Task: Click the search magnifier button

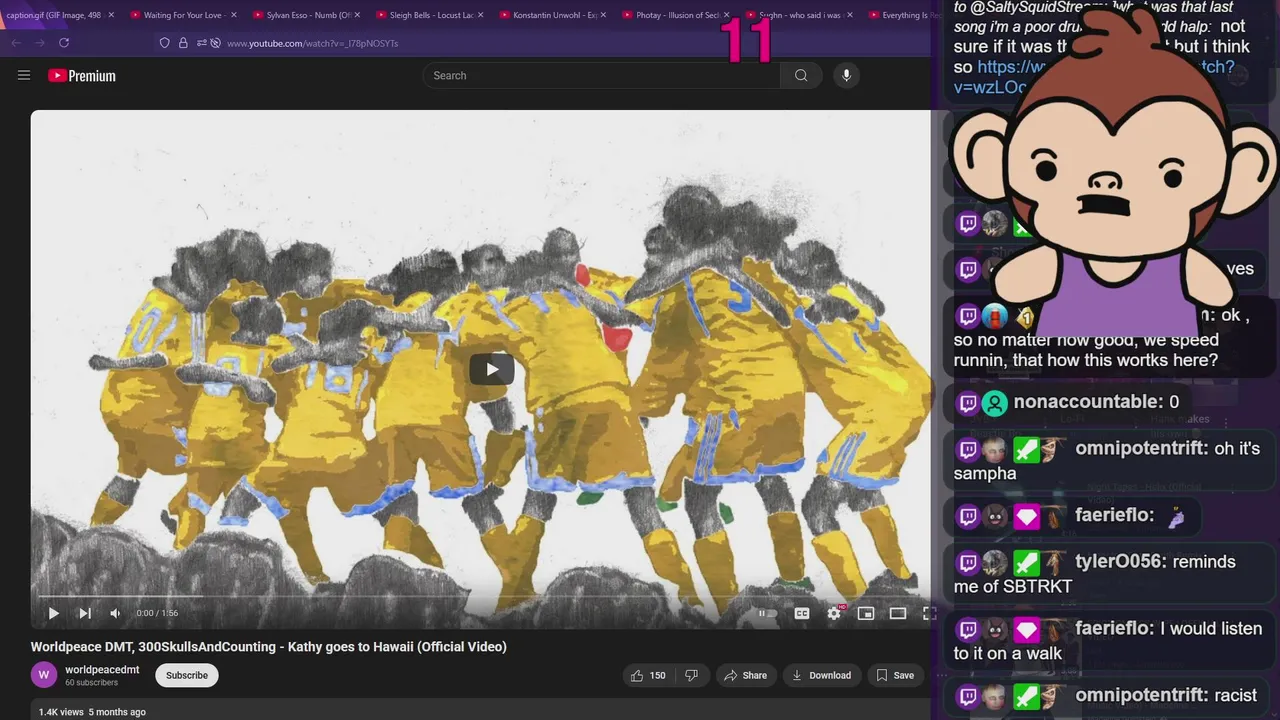Action: click(801, 75)
